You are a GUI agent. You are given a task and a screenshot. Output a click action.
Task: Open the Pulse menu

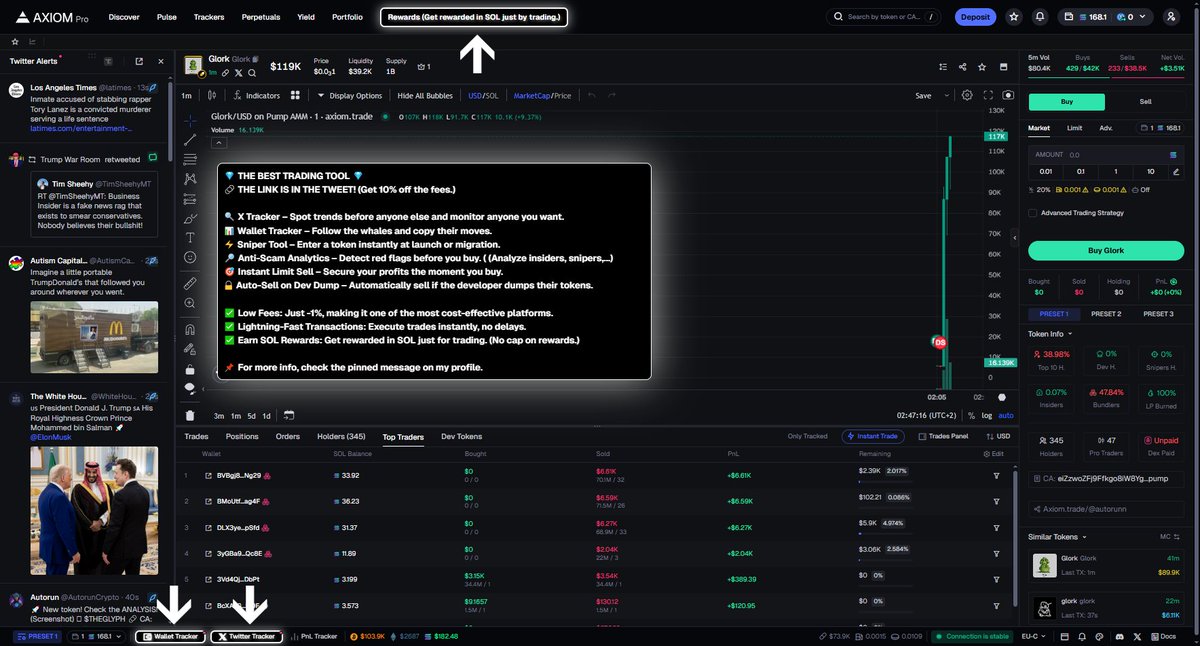point(167,17)
